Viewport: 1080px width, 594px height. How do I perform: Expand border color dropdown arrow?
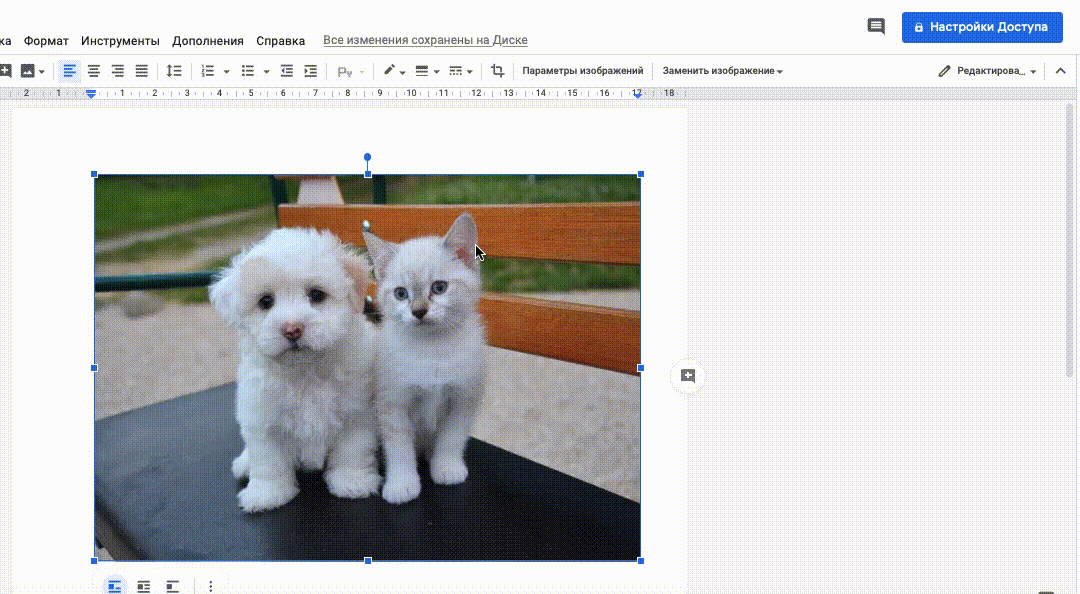402,72
